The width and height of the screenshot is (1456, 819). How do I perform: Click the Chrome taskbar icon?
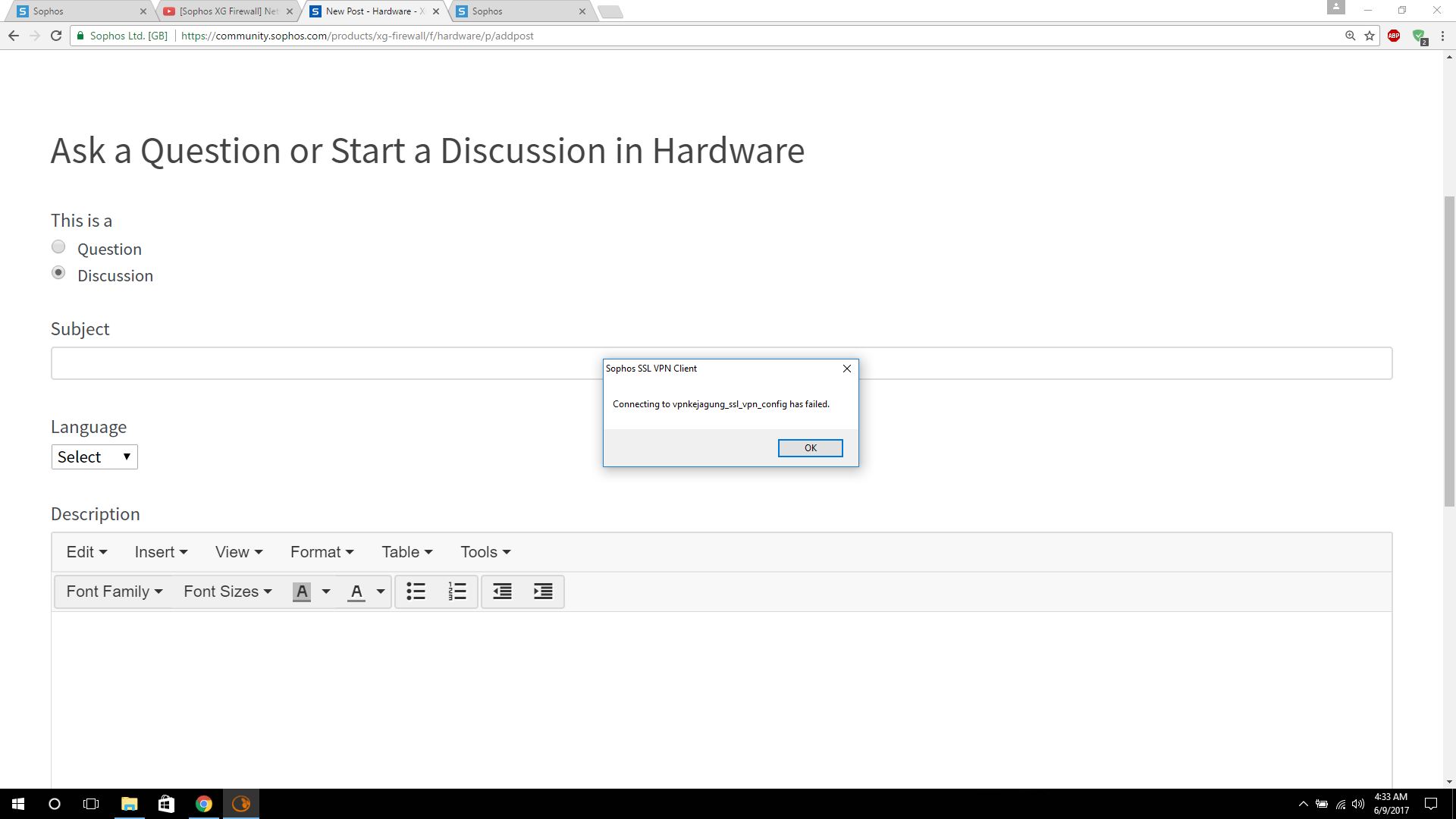[203, 804]
